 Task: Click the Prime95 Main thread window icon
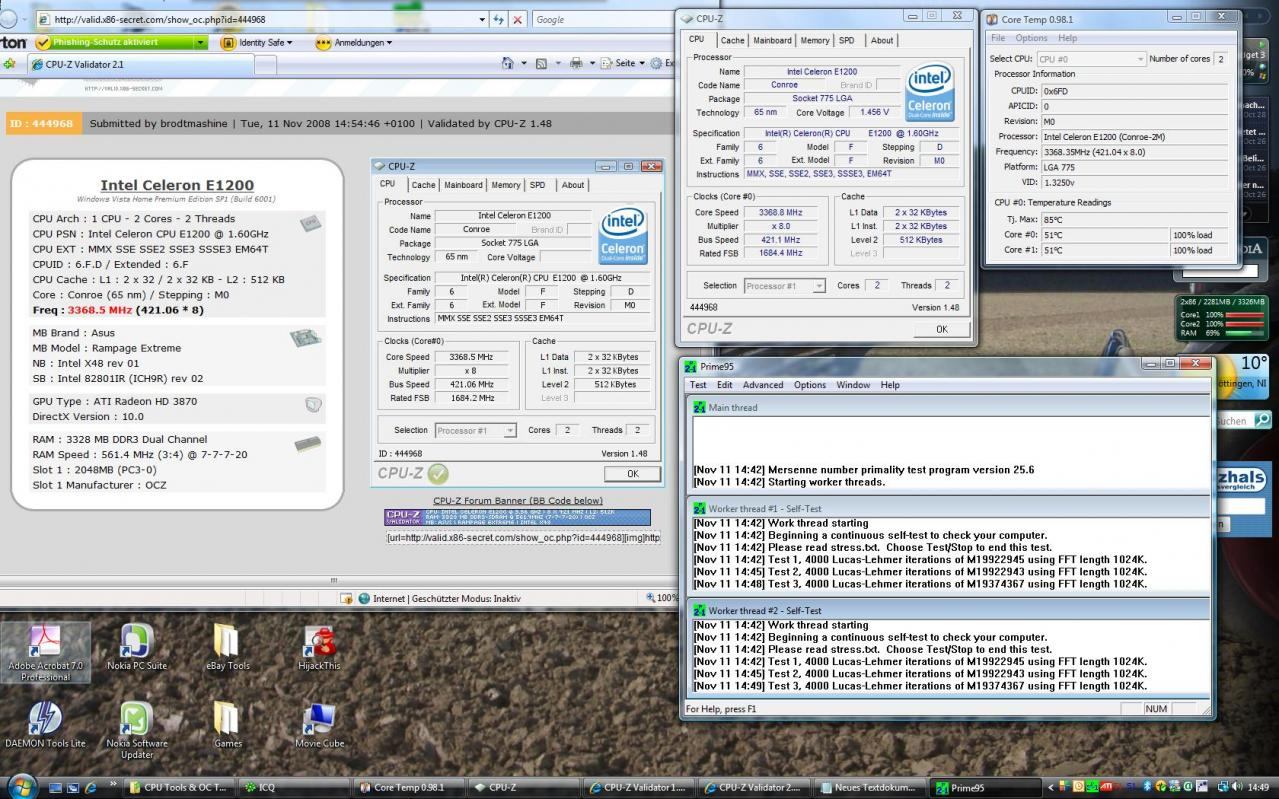(700, 407)
